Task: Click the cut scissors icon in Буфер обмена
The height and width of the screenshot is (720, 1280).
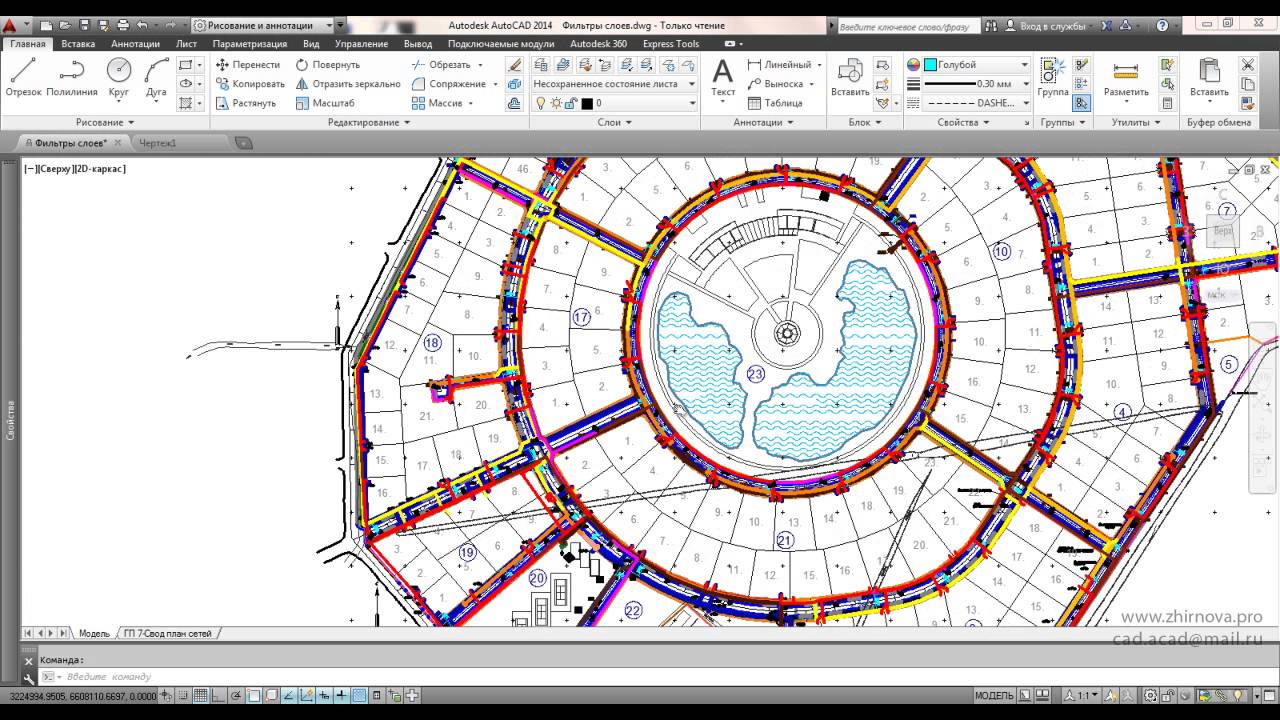Action: (1247, 64)
